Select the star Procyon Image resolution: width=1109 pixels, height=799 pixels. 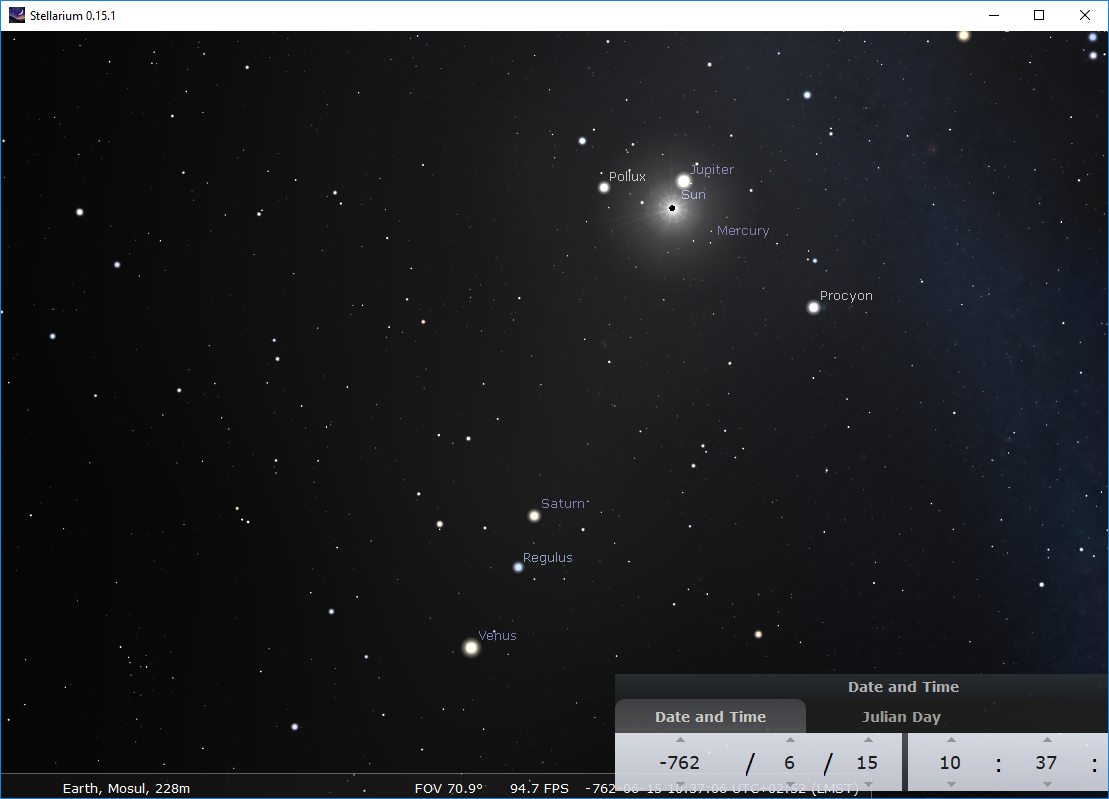pyautogui.click(x=813, y=308)
